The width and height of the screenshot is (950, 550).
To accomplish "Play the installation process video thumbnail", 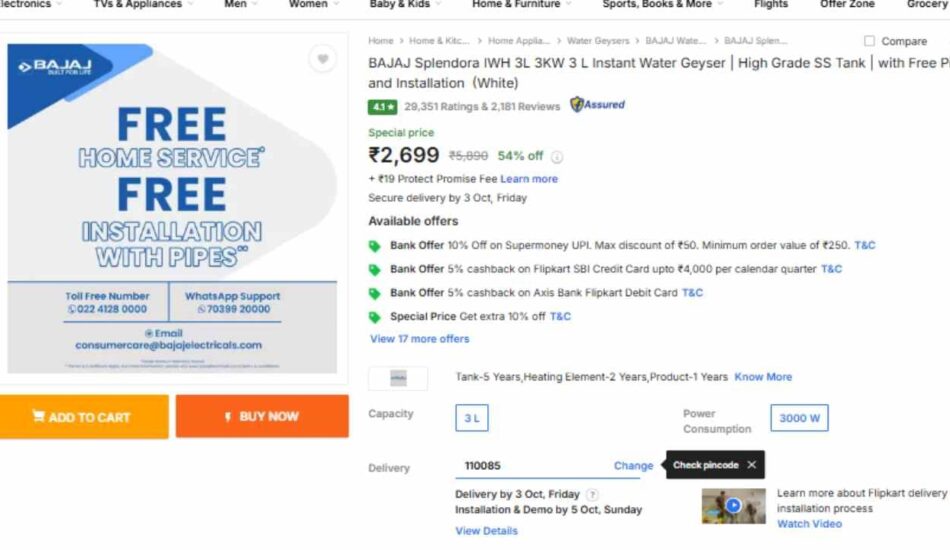I will click(733, 506).
